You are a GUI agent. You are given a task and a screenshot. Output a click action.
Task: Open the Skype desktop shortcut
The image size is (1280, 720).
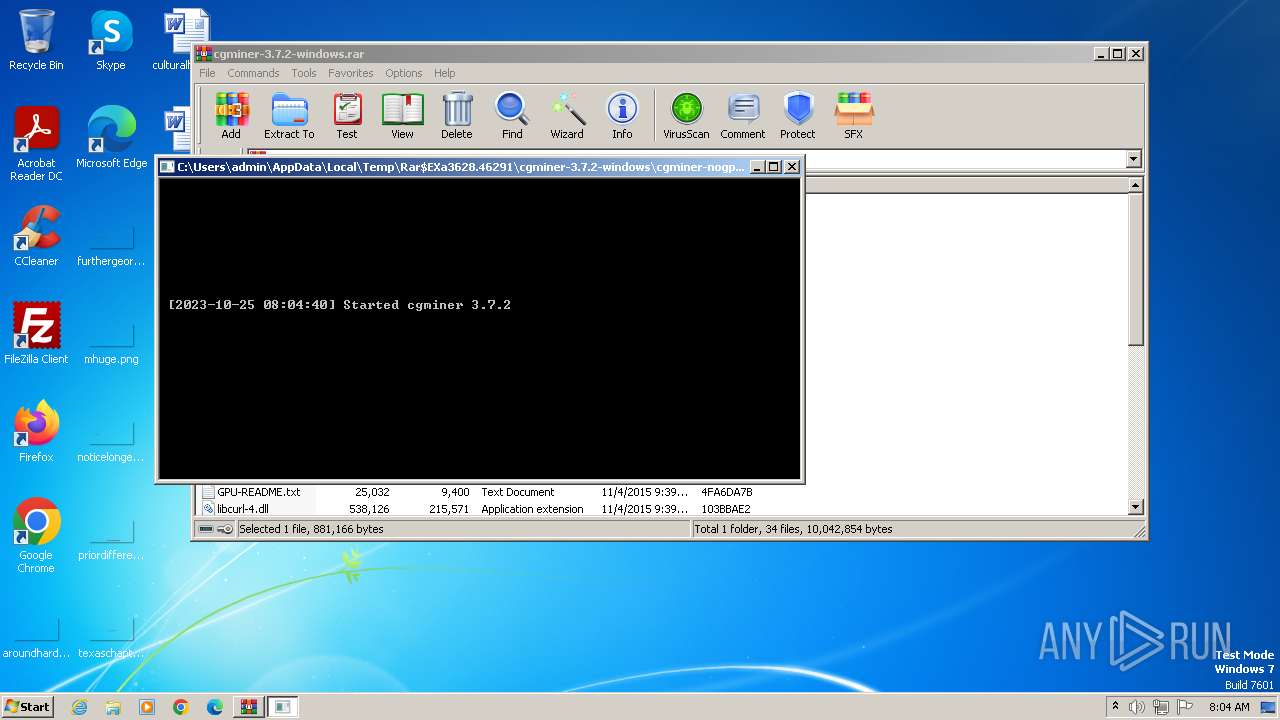click(x=111, y=41)
